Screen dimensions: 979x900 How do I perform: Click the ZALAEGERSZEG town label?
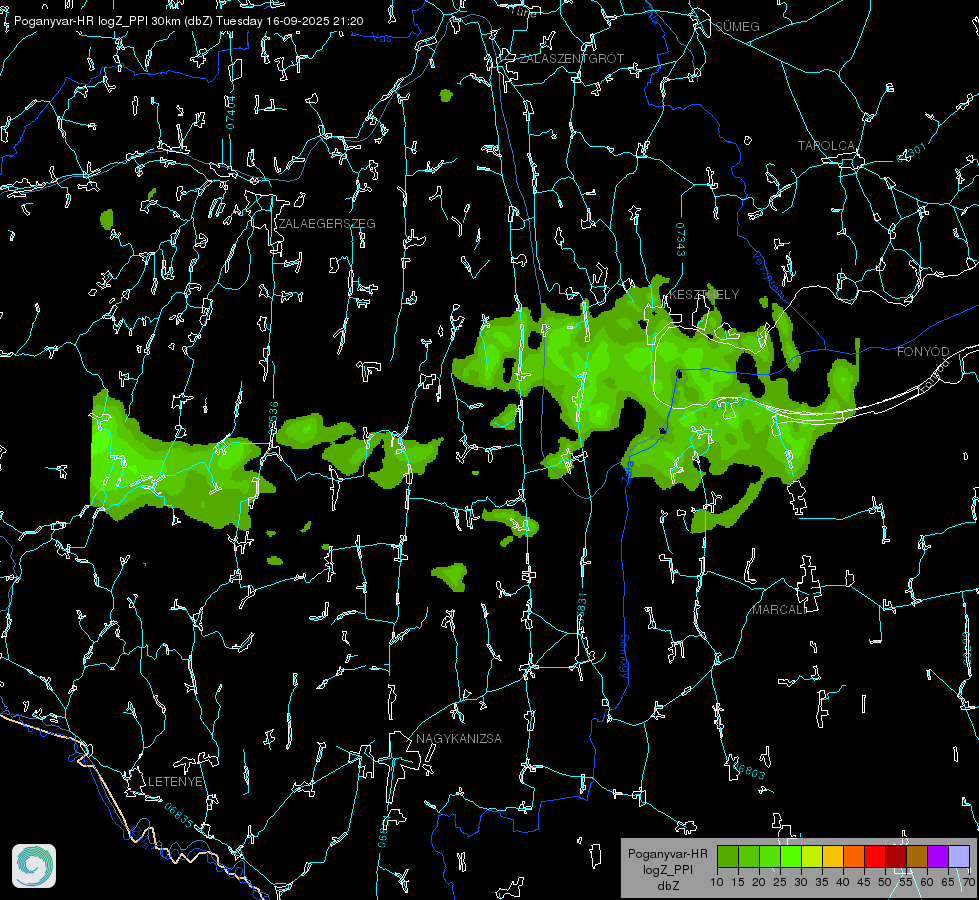tap(327, 224)
